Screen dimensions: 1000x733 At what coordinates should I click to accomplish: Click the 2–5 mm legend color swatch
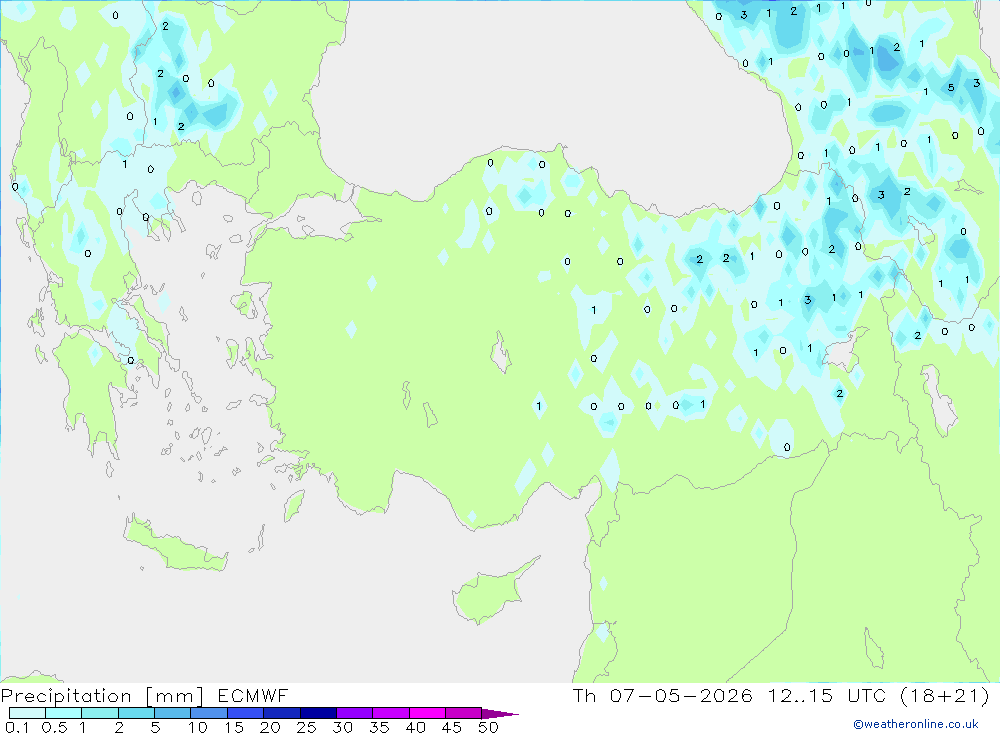tap(136, 713)
